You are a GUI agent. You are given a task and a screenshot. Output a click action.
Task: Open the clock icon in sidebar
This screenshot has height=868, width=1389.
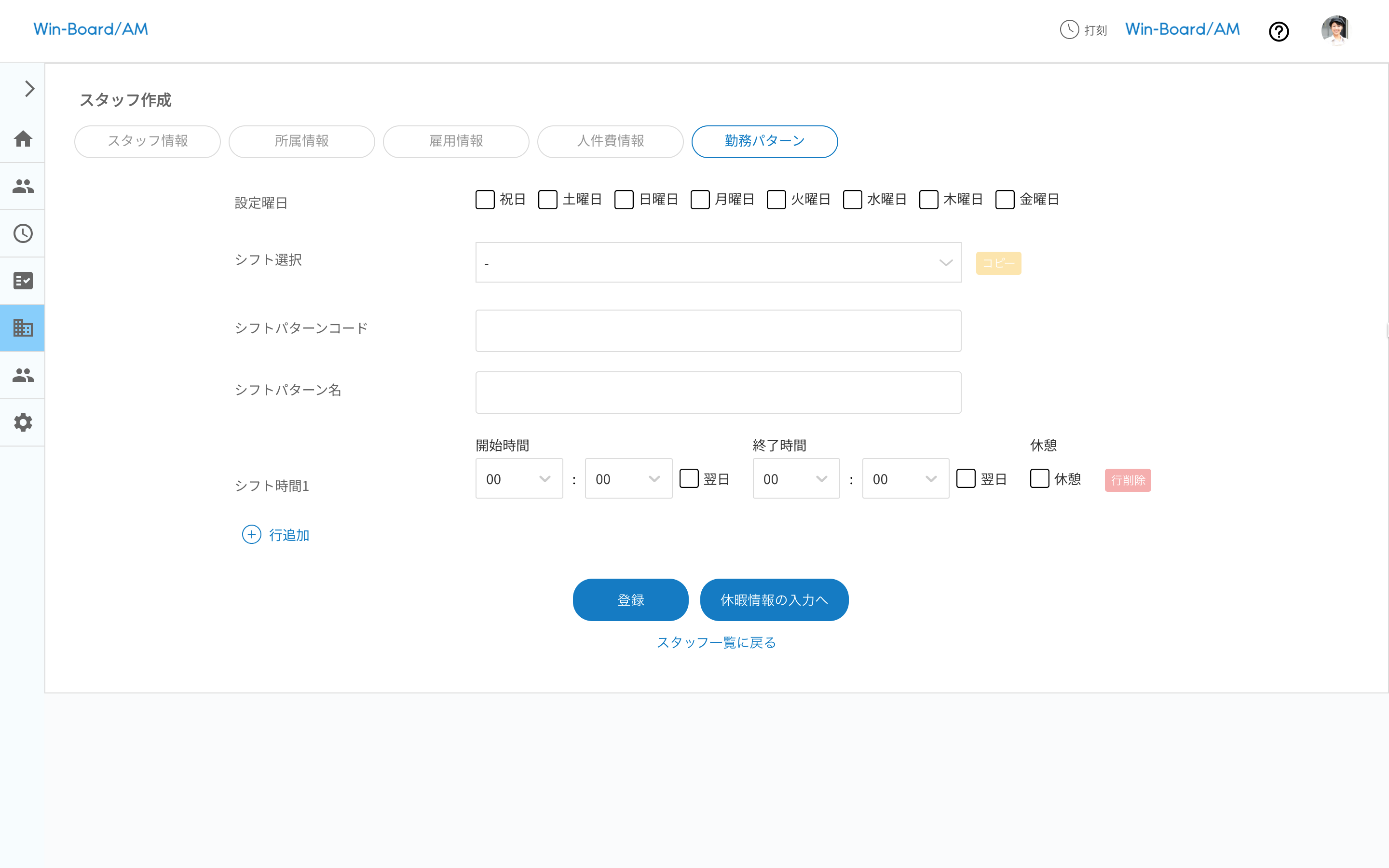click(x=23, y=234)
